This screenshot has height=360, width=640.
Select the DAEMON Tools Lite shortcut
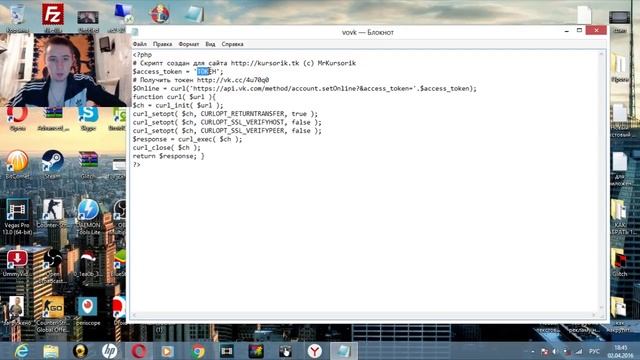[88, 216]
